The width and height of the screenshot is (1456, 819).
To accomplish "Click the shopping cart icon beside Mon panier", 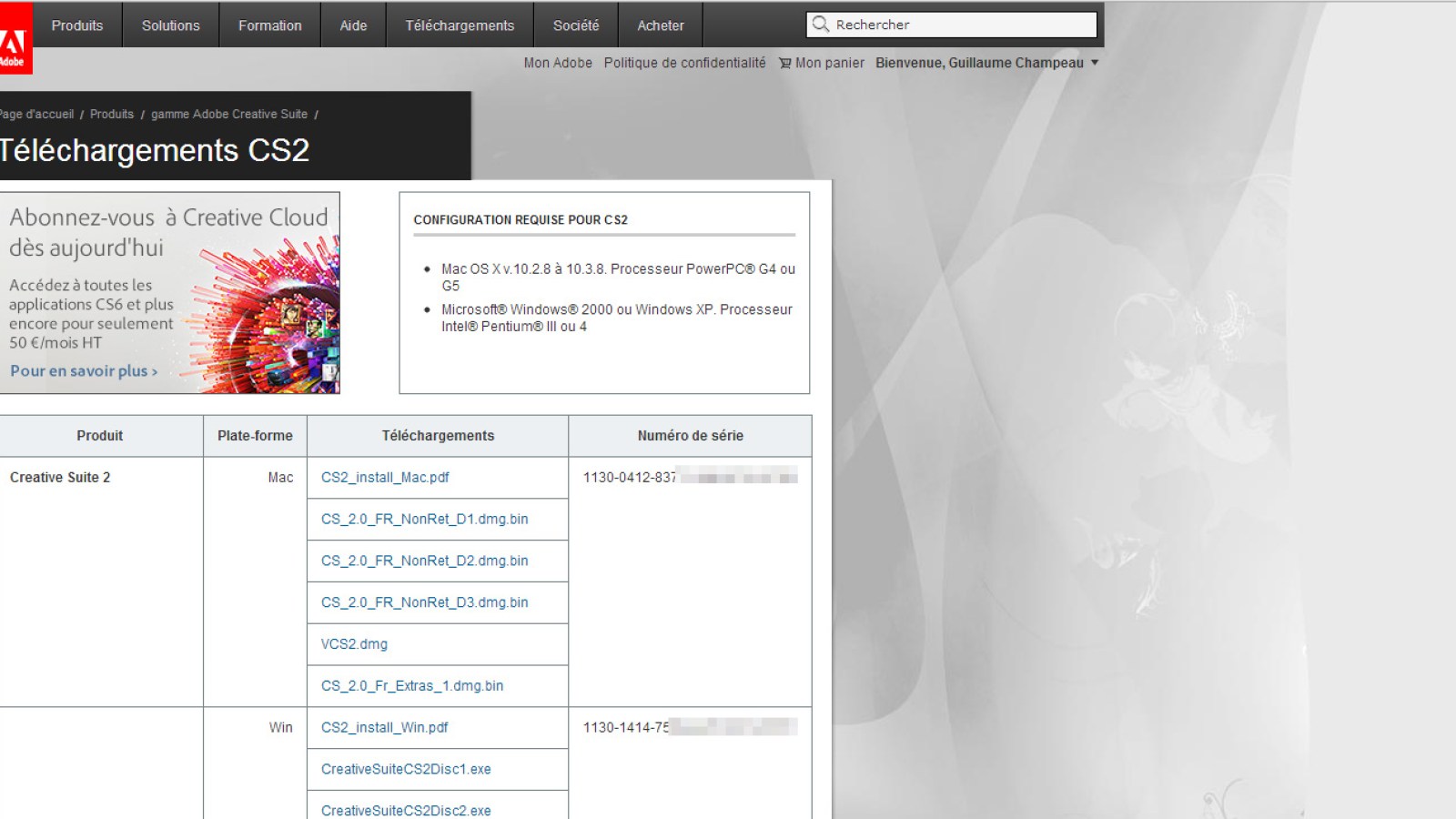I will coord(784,63).
